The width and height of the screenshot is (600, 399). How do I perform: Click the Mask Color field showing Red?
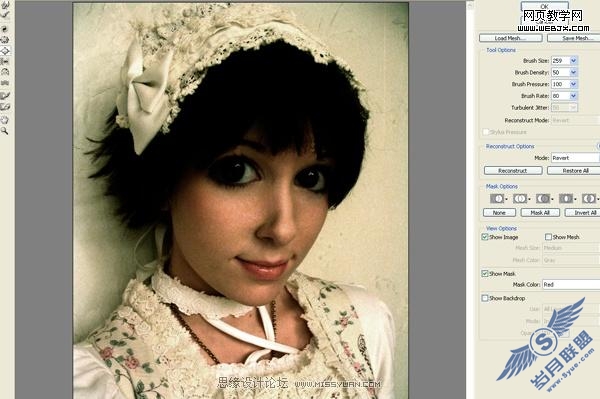(x=571, y=285)
